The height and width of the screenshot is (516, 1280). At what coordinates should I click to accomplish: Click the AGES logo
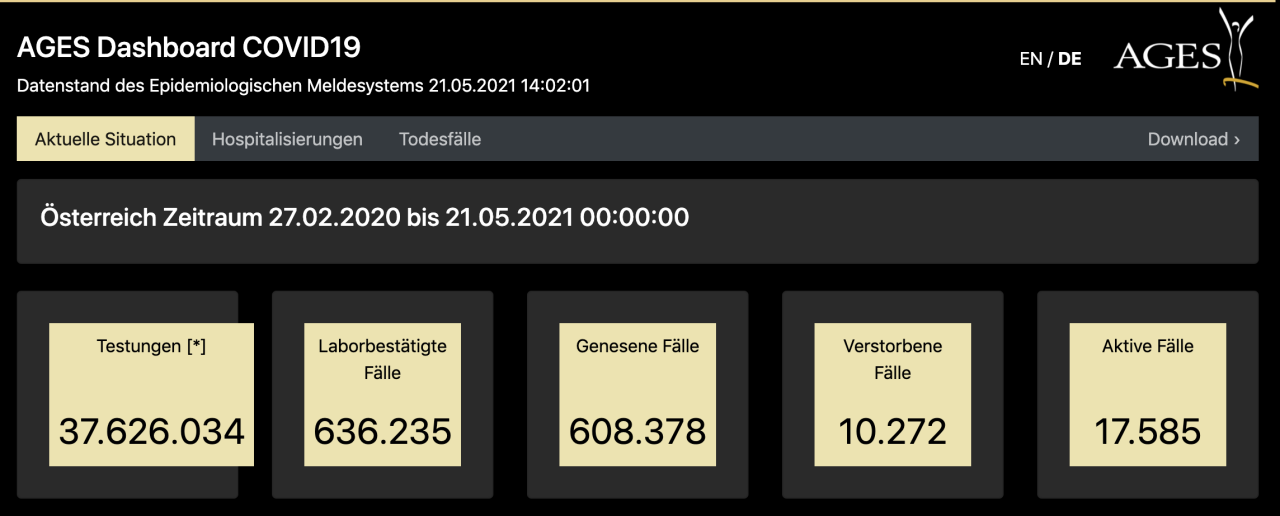(1186, 49)
